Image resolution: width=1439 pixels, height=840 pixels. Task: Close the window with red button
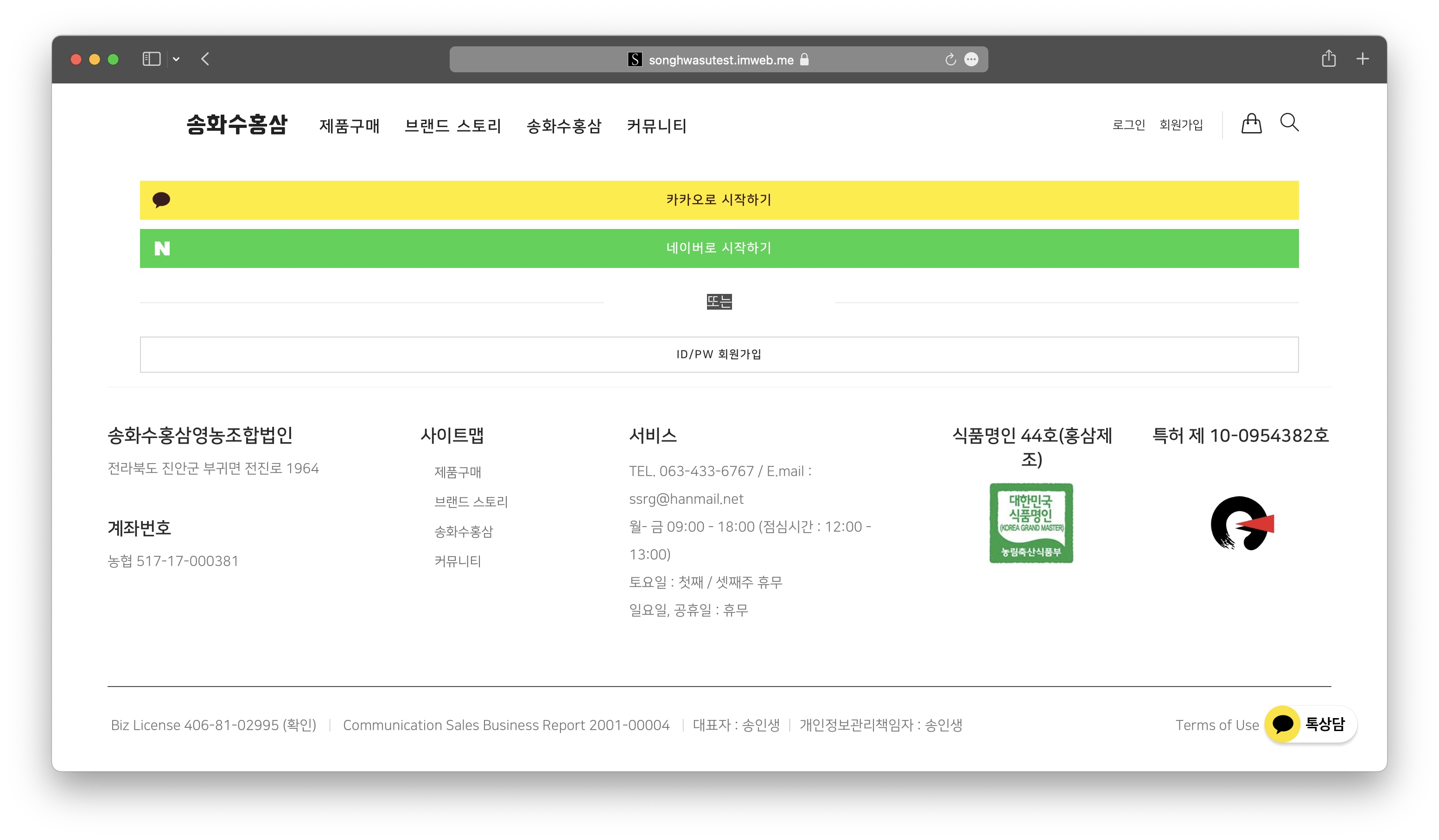pos(76,59)
